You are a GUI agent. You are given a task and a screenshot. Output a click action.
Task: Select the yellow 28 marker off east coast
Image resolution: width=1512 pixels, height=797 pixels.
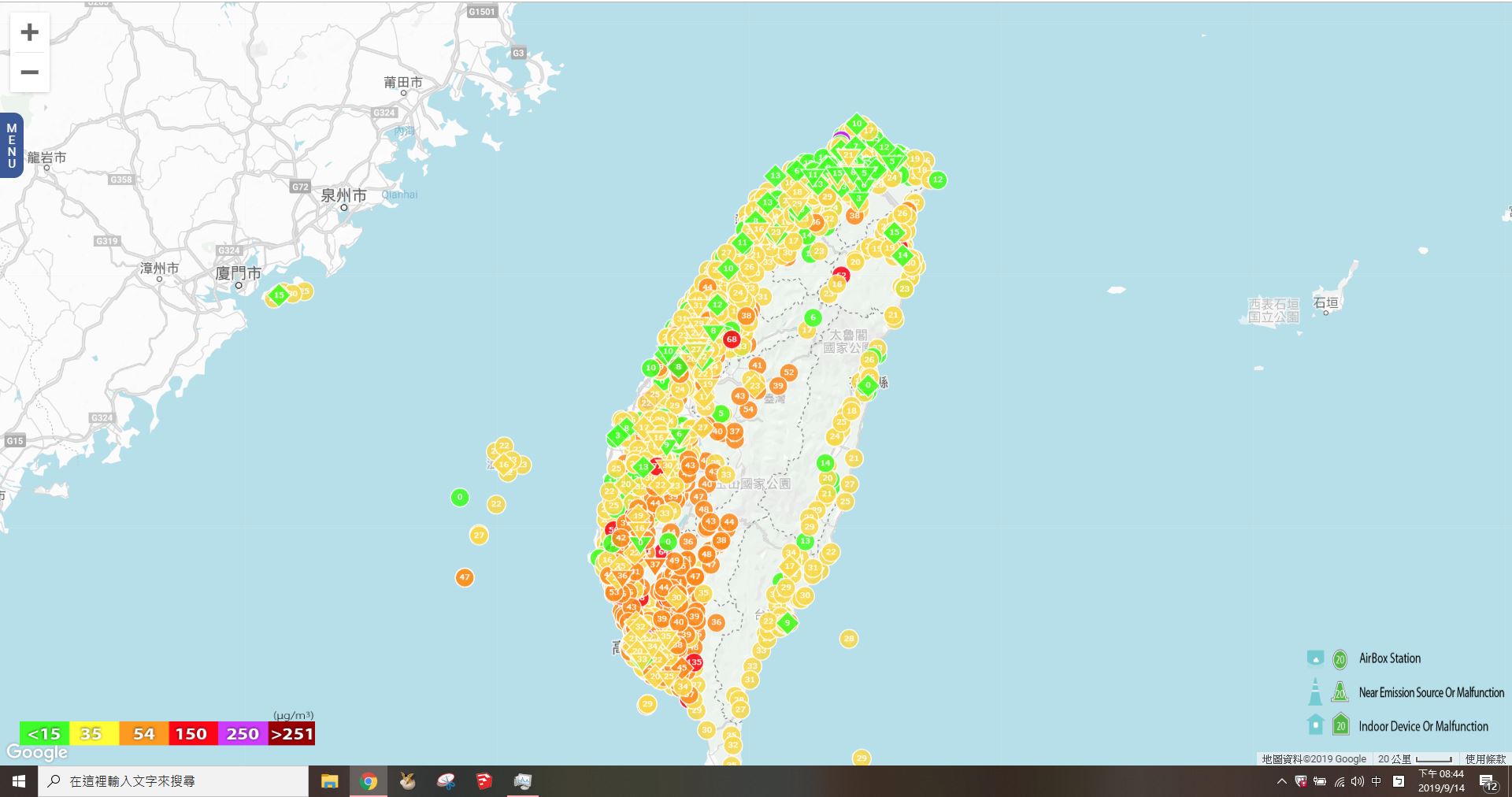(849, 639)
